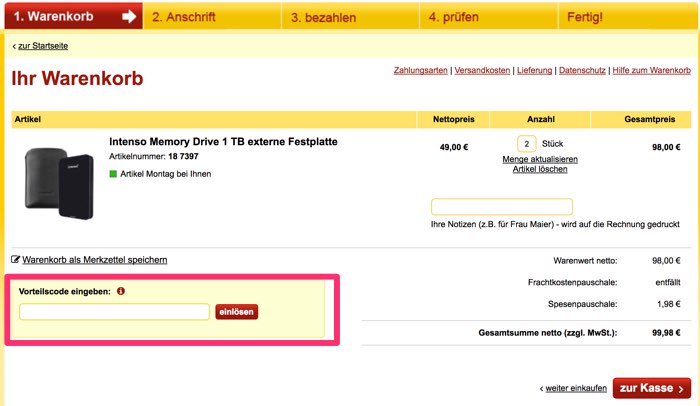Open the Zahlungsarten link
This screenshot has width=700, height=406.
click(x=421, y=71)
